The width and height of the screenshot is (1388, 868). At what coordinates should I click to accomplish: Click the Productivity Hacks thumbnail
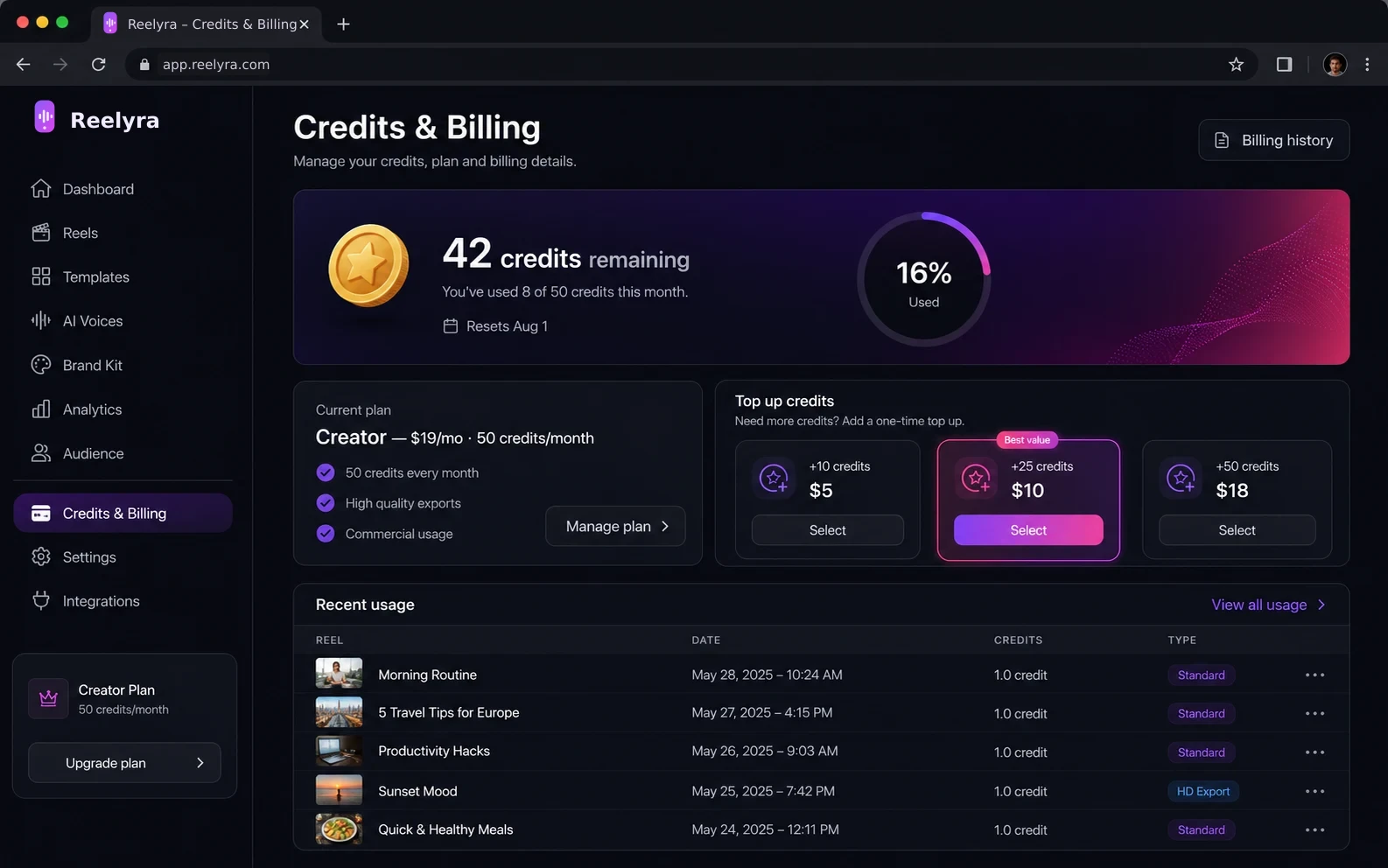pos(339,751)
